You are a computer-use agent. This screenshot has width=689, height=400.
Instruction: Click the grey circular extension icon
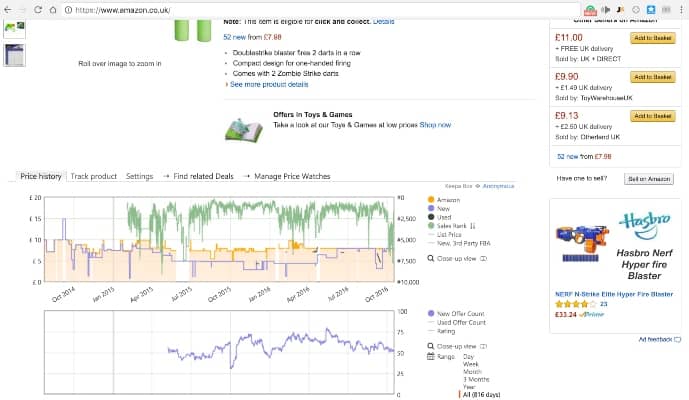[636, 10]
